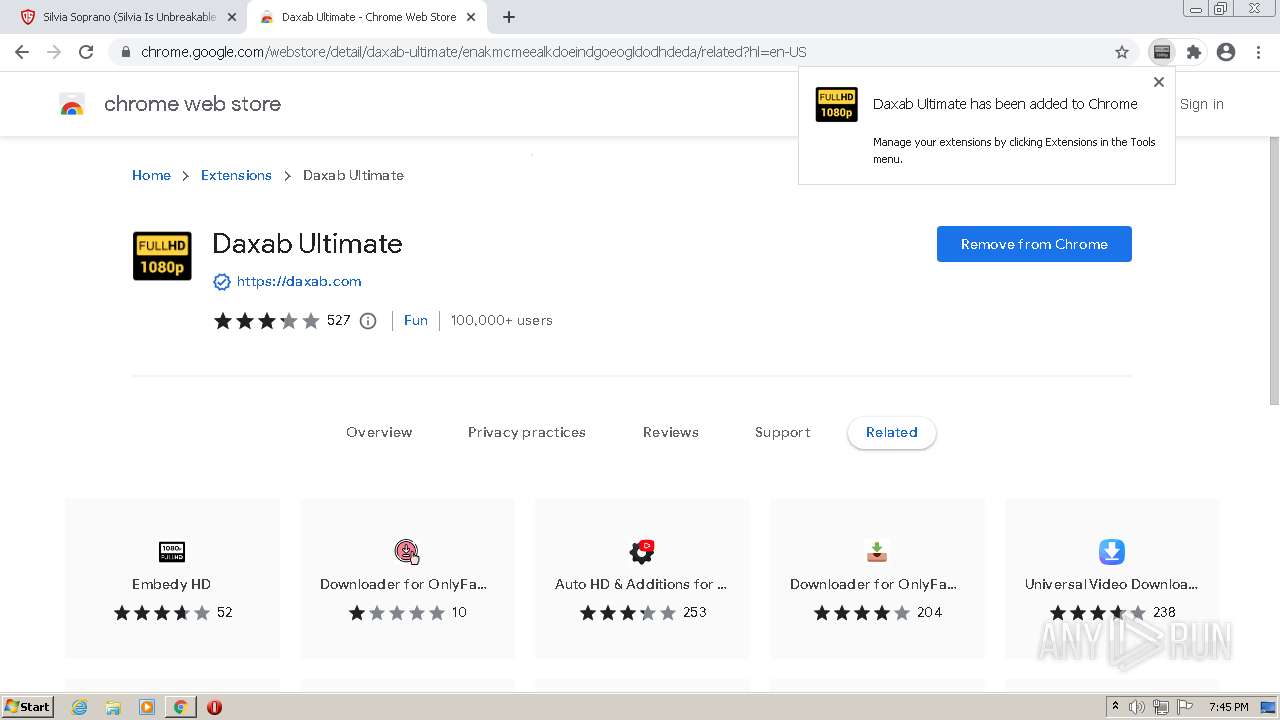Click the red Opera taskbar icon

(214, 707)
